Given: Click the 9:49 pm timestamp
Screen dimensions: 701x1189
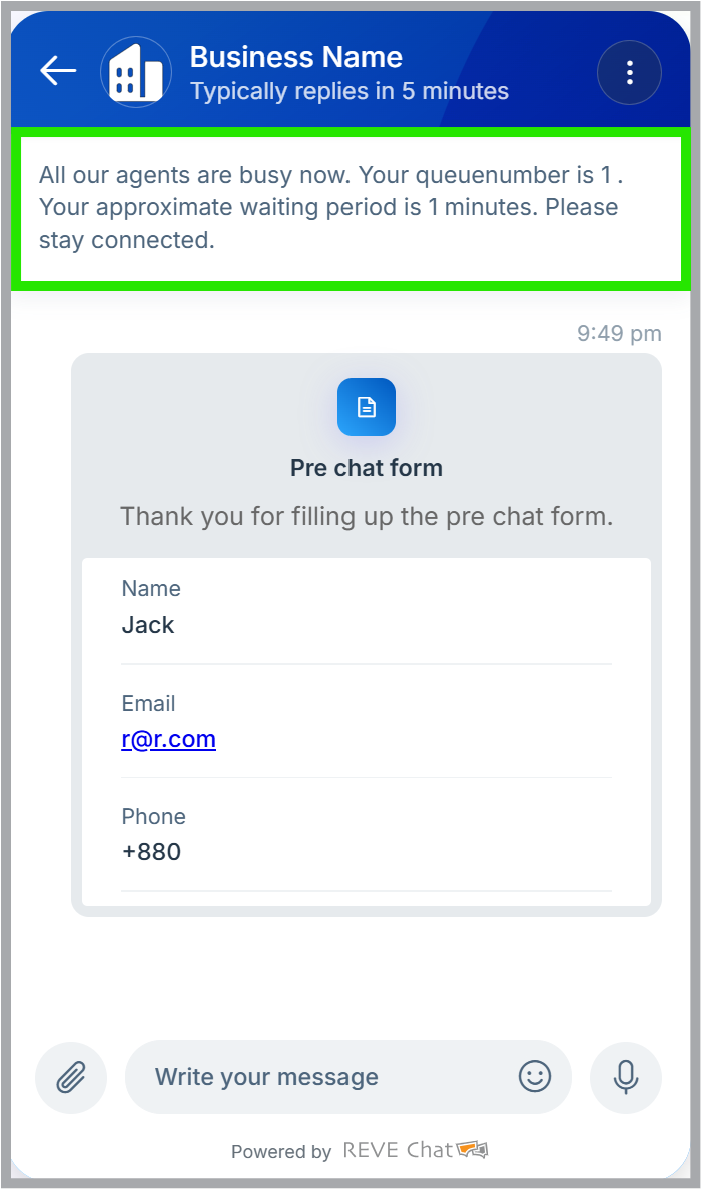Looking at the screenshot, I should coord(619,334).
